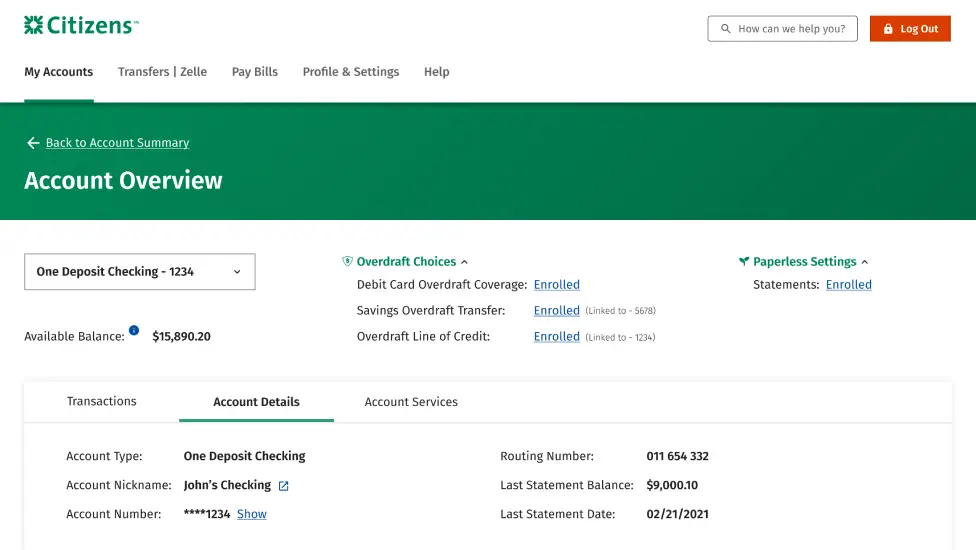Click the Citizens logo
Screen dimensions: 976x550
81,26
